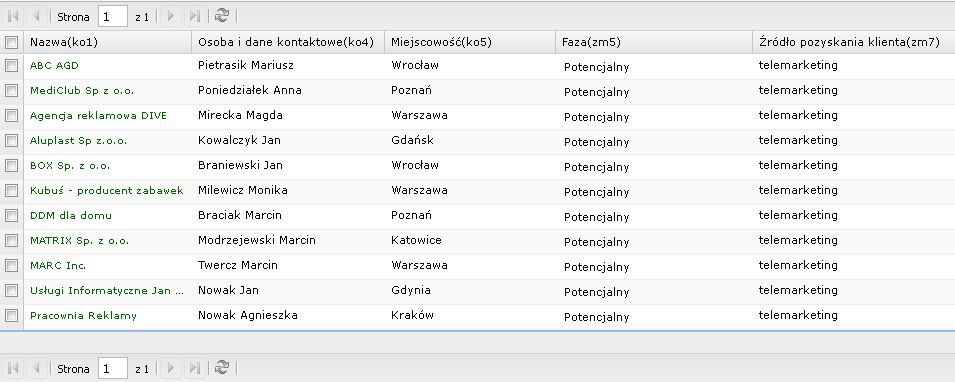The width and height of the screenshot is (955, 382).
Task: Check the ABC AGD row checkbox
Action: [11, 66]
